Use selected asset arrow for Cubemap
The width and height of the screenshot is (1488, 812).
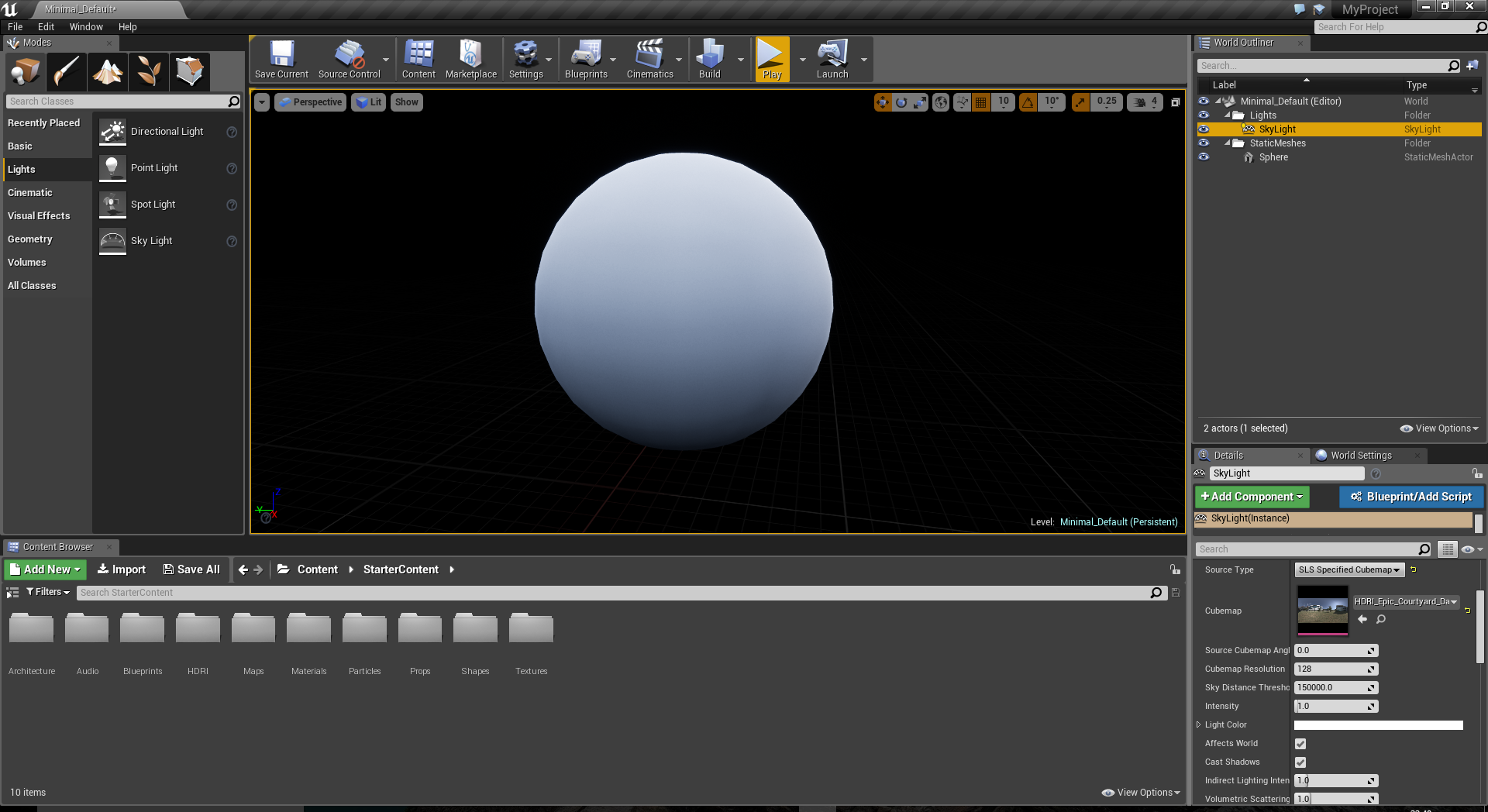point(1362,619)
